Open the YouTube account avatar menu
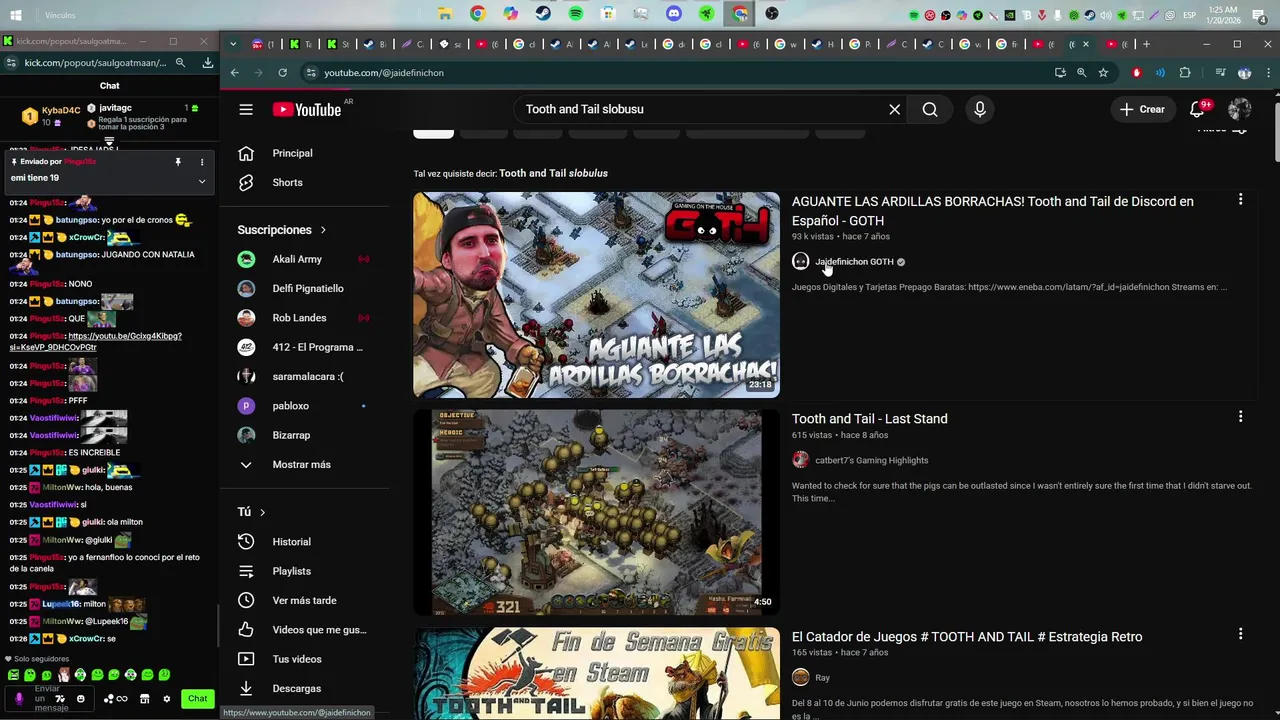 pyautogui.click(x=1240, y=109)
